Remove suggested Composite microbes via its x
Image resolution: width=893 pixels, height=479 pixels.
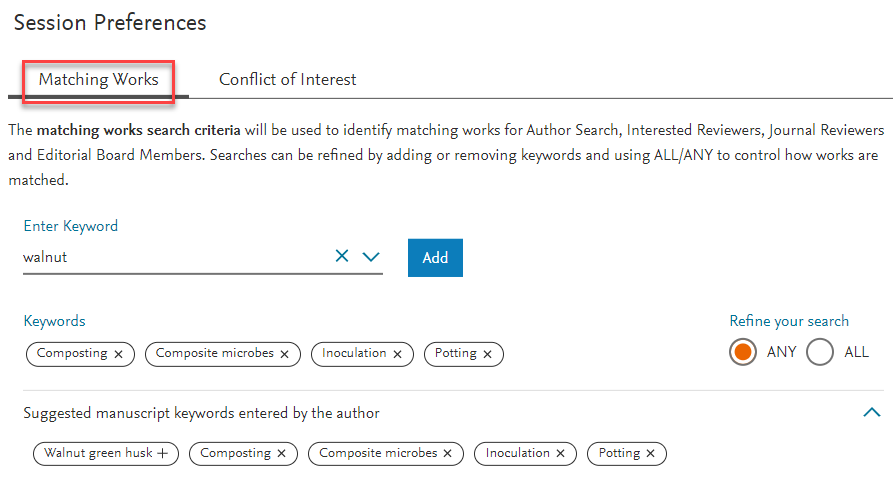click(448, 453)
